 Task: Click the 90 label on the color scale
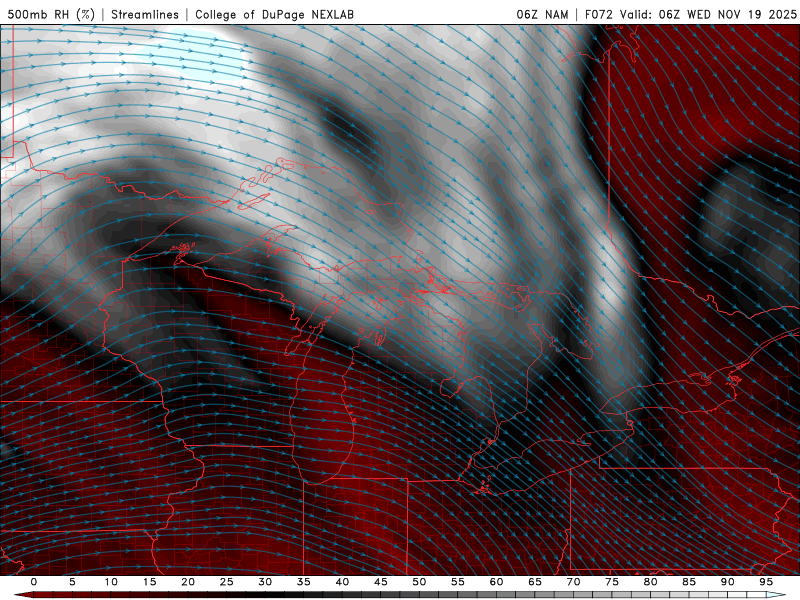coord(727,582)
